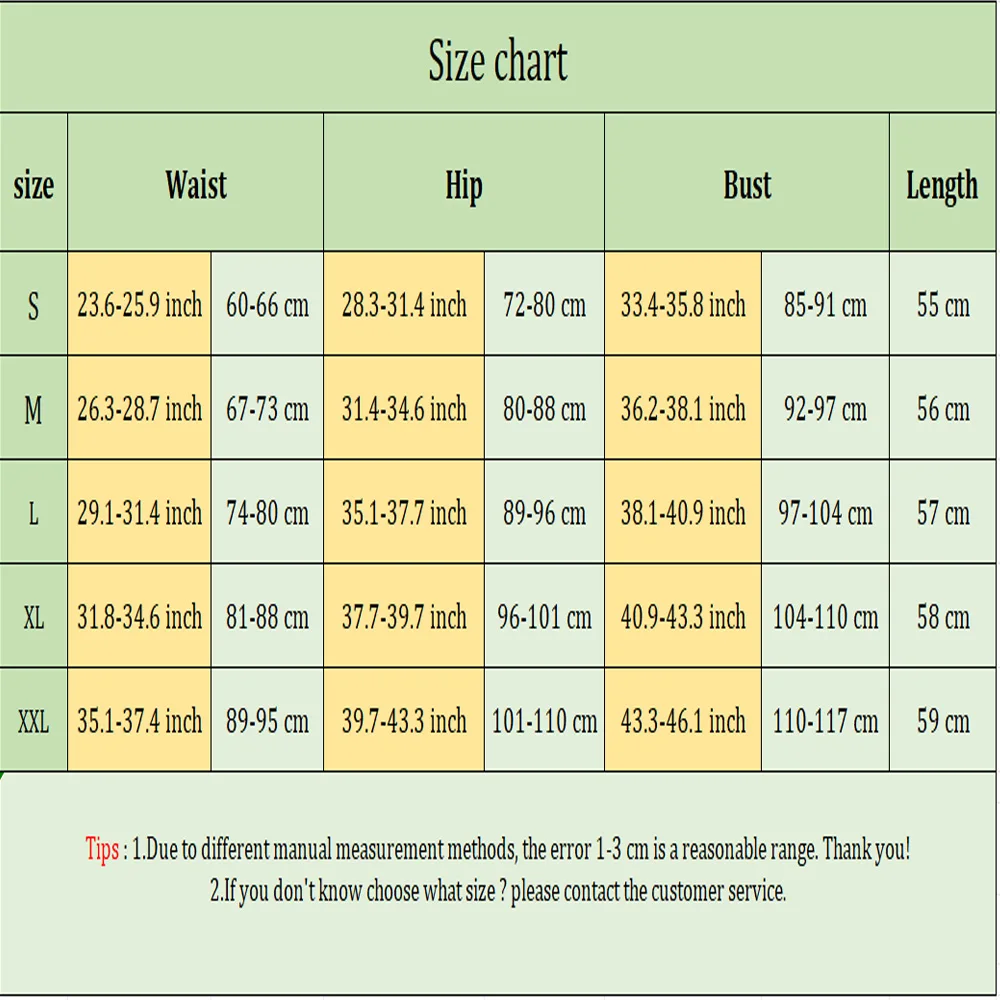1000x1000 pixels.
Task: Select the S size row label
Action: [x=33, y=305]
